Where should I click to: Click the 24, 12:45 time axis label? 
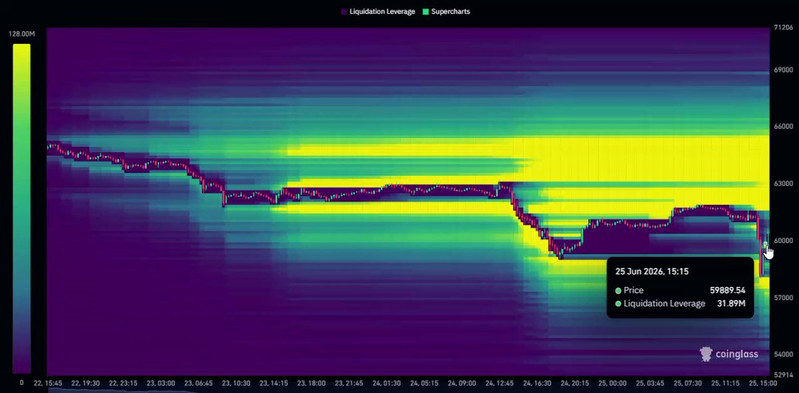(x=499, y=383)
